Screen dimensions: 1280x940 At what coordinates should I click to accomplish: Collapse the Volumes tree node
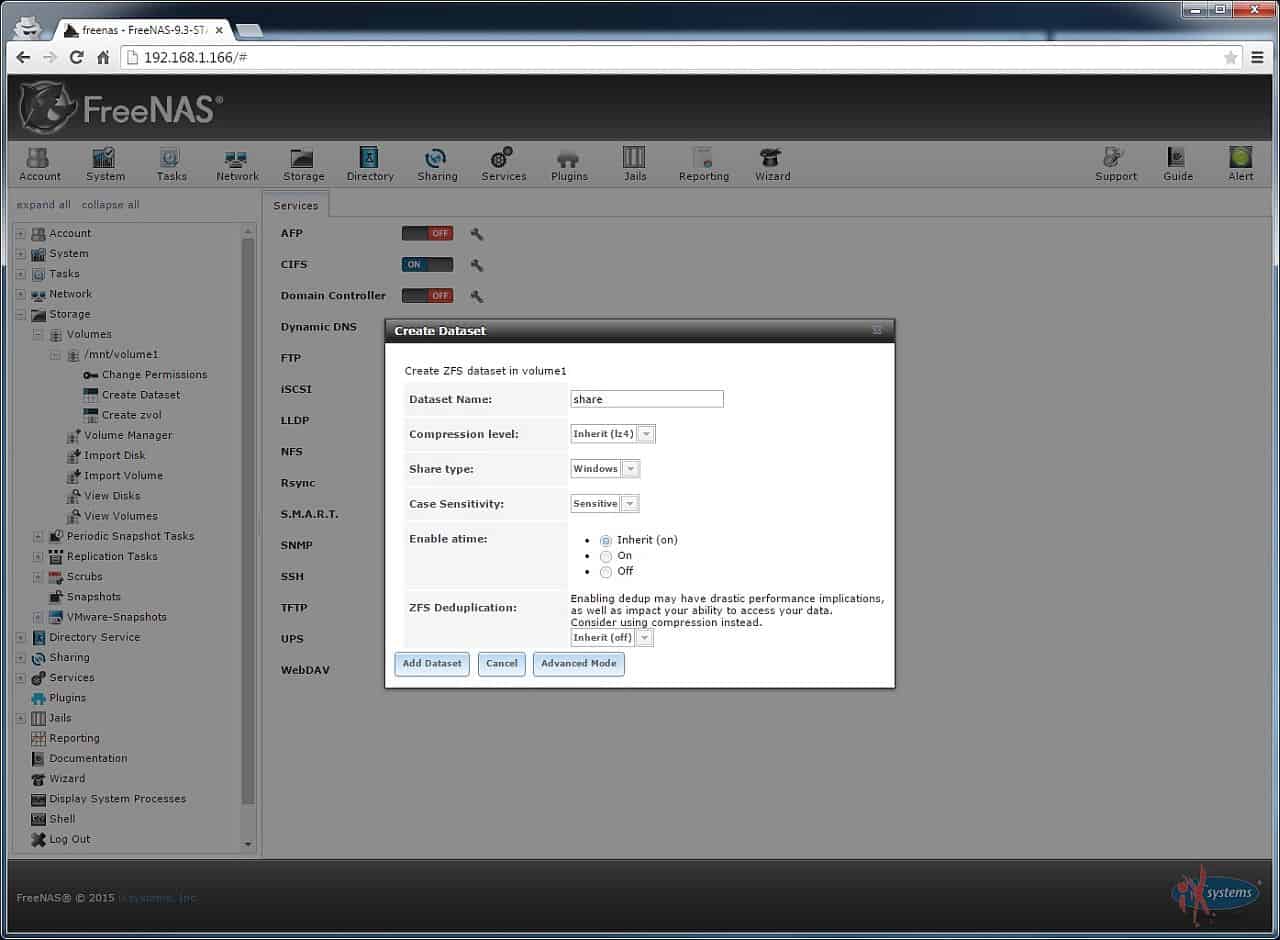(x=38, y=335)
